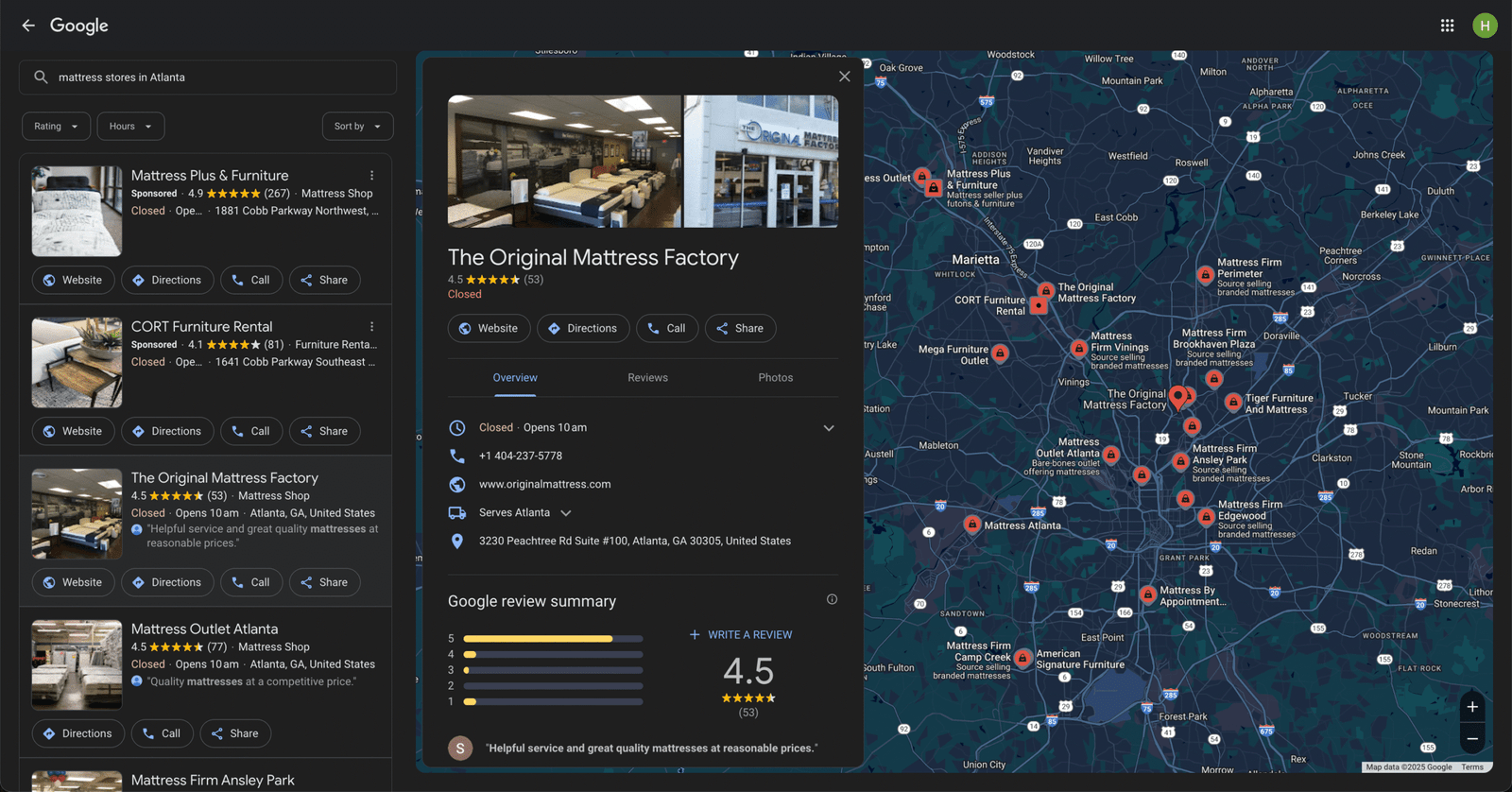
Task: Expand the opening hours chevron
Action: (829, 428)
